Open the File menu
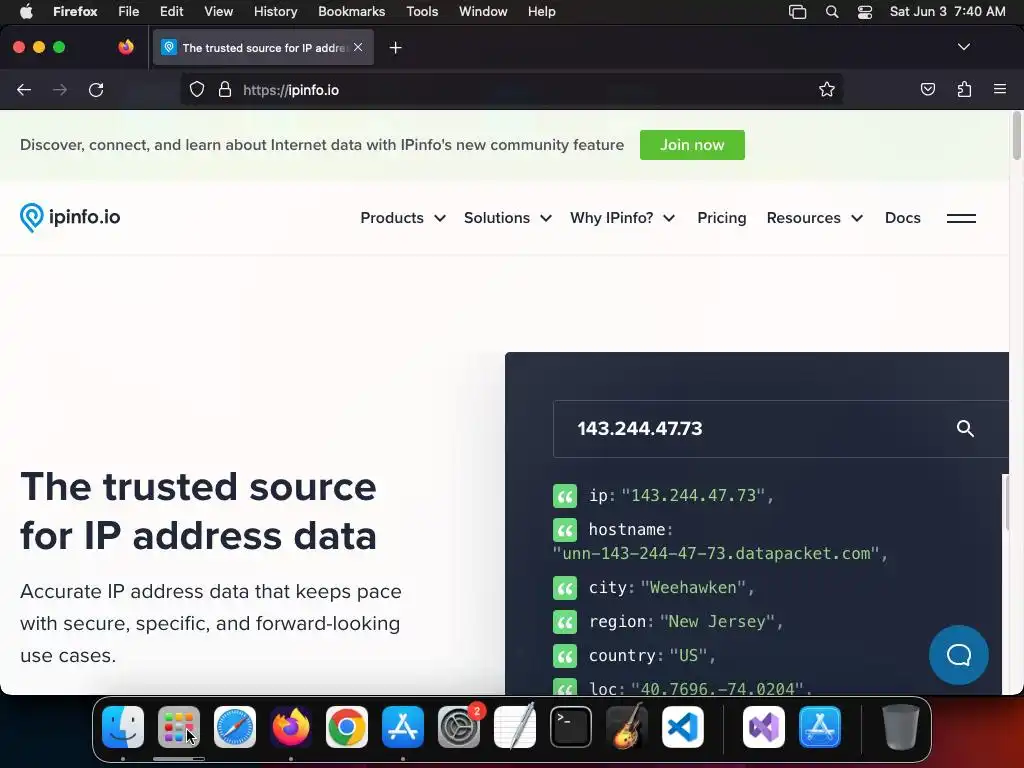This screenshot has height=768, width=1024. click(x=129, y=12)
